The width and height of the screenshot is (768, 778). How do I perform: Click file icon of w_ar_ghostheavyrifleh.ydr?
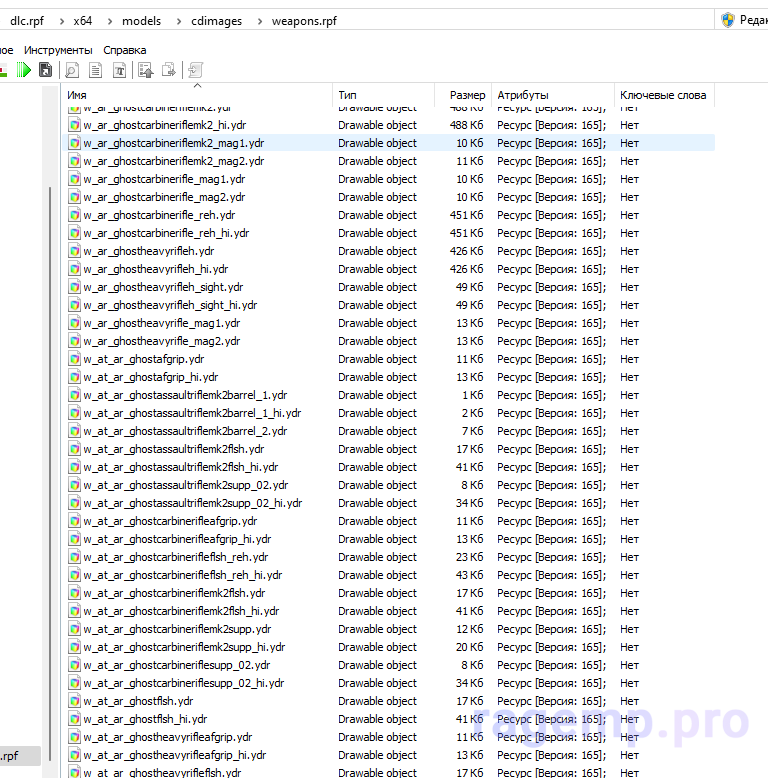pos(74,251)
